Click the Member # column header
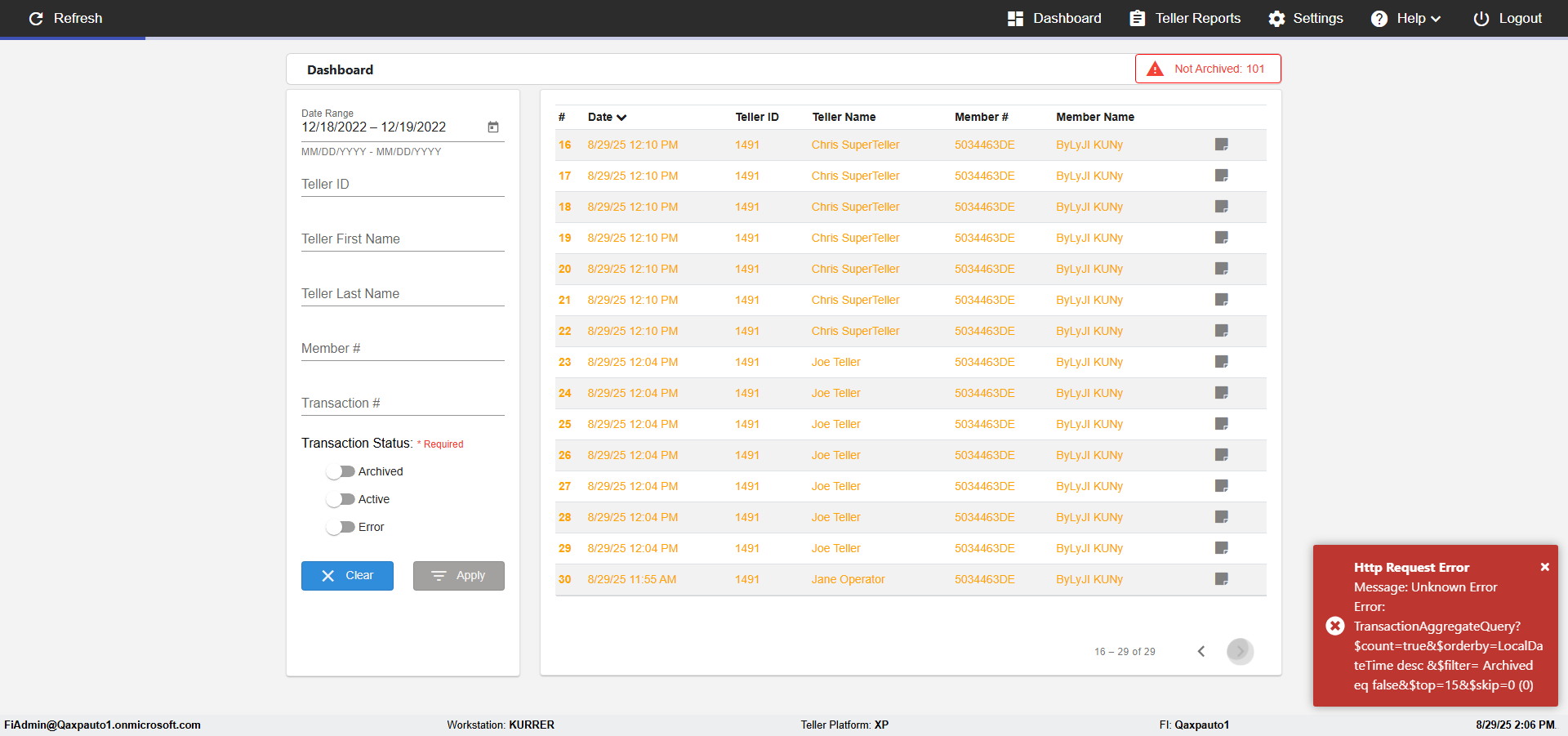The height and width of the screenshot is (736, 1568). coord(982,117)
